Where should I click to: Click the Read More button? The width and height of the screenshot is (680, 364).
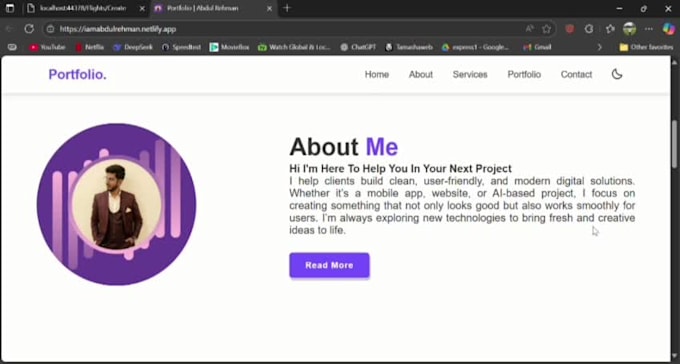[329, 265]
